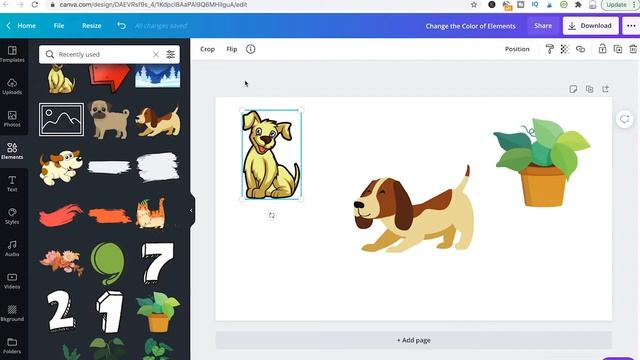Click the Info circle icon

click(x=251, y=49)
